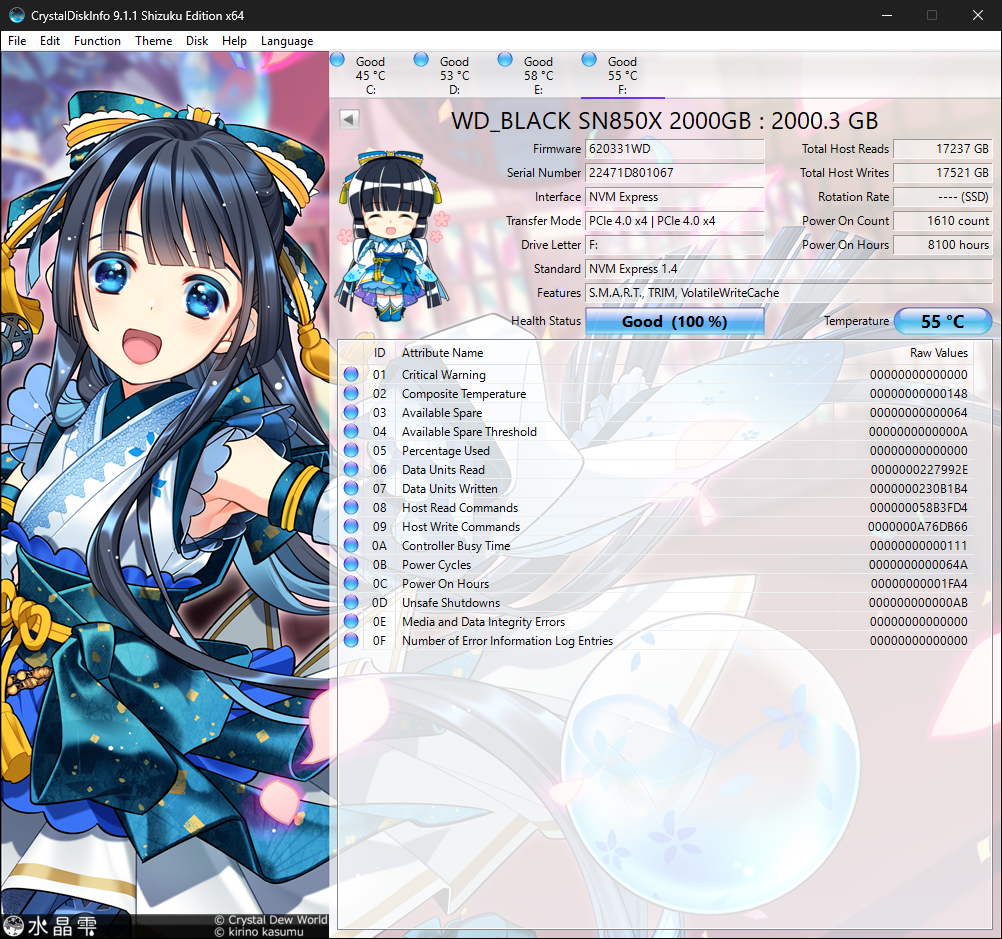This screenshot has width=1002, height=939.
Task: Click the Good (100 %) health status button
Action: coord(675,321)
